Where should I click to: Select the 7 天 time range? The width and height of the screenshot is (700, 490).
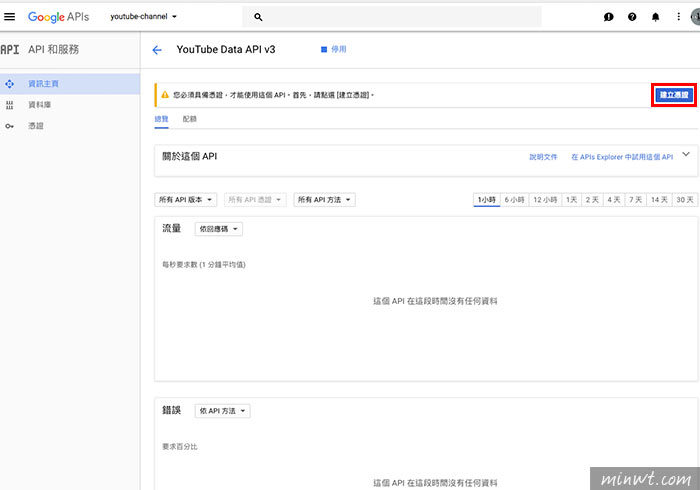(635, 199)
